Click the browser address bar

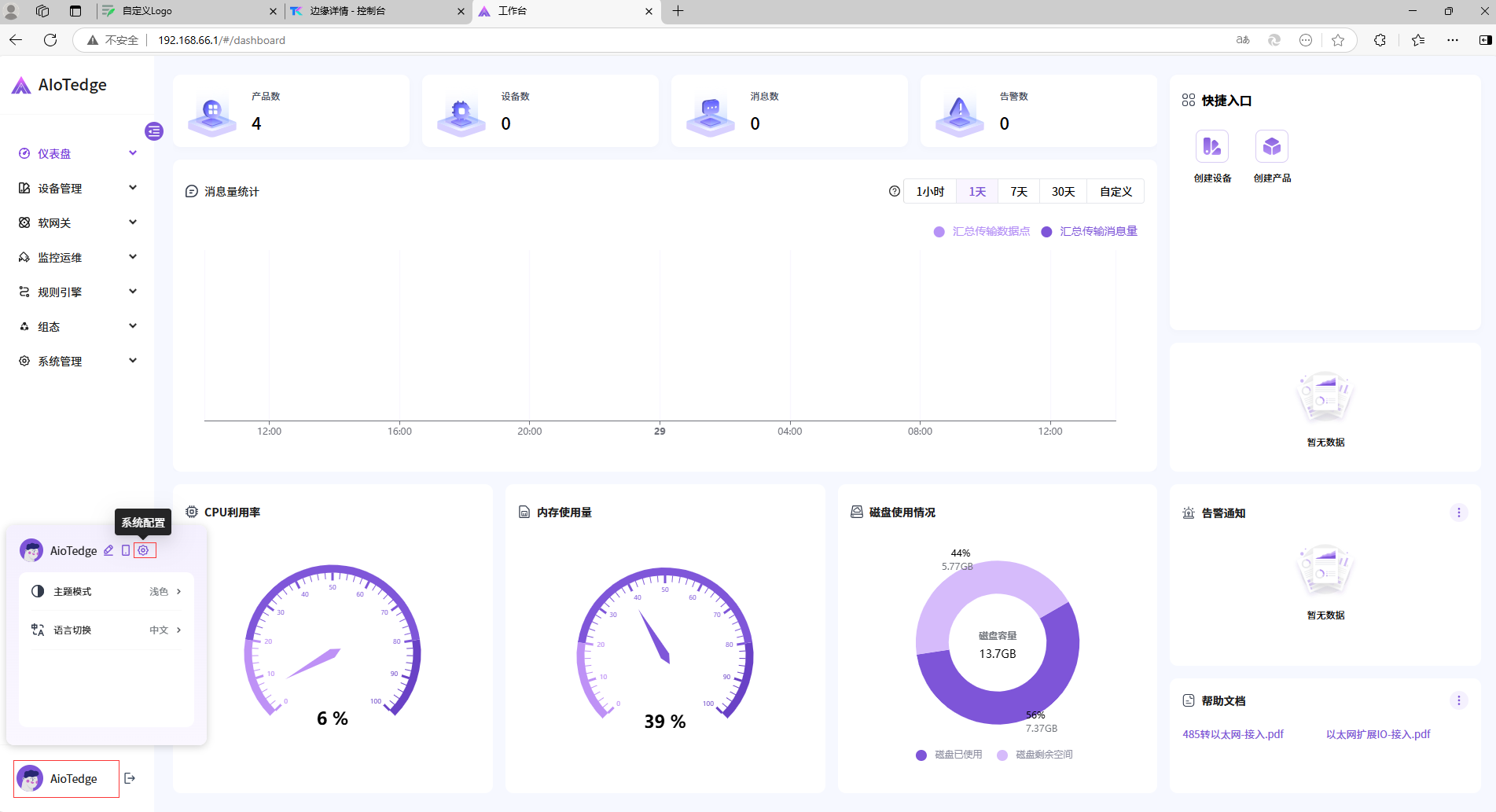[x=629, y=40]
